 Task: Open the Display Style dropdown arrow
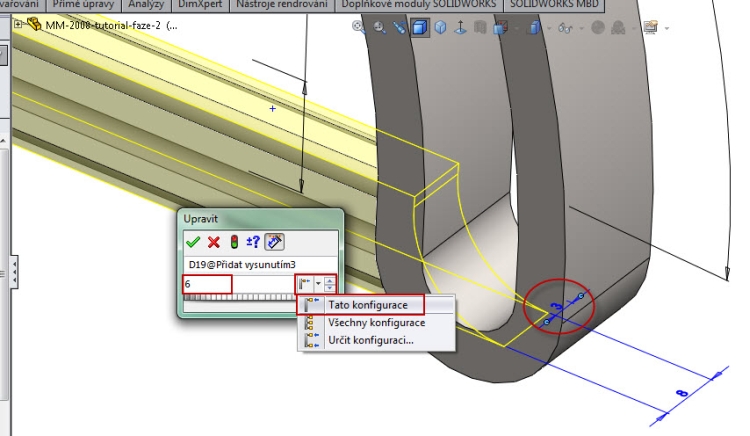549,29
